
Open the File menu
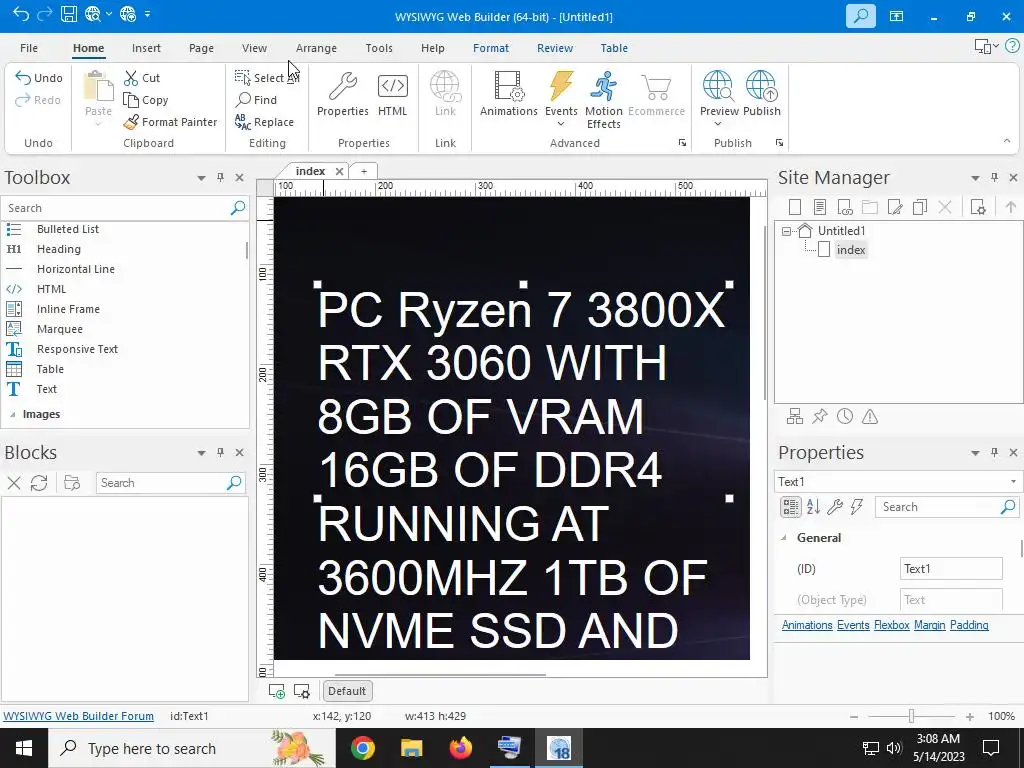click(29, 48)
